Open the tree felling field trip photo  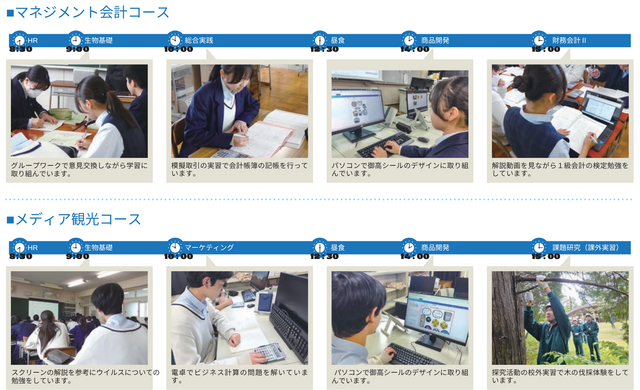(560, 318)
